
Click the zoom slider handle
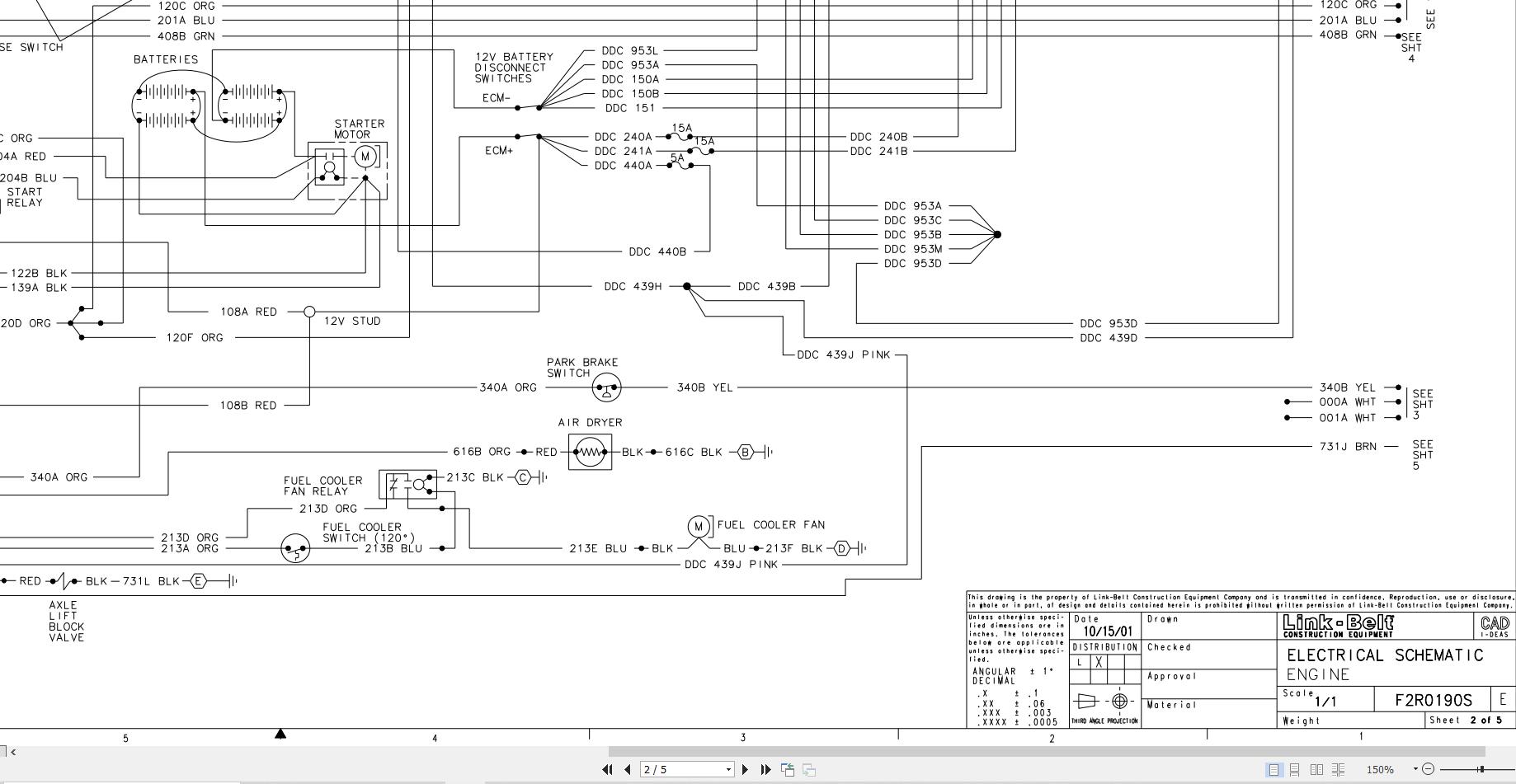click(x=1481, y=769)
